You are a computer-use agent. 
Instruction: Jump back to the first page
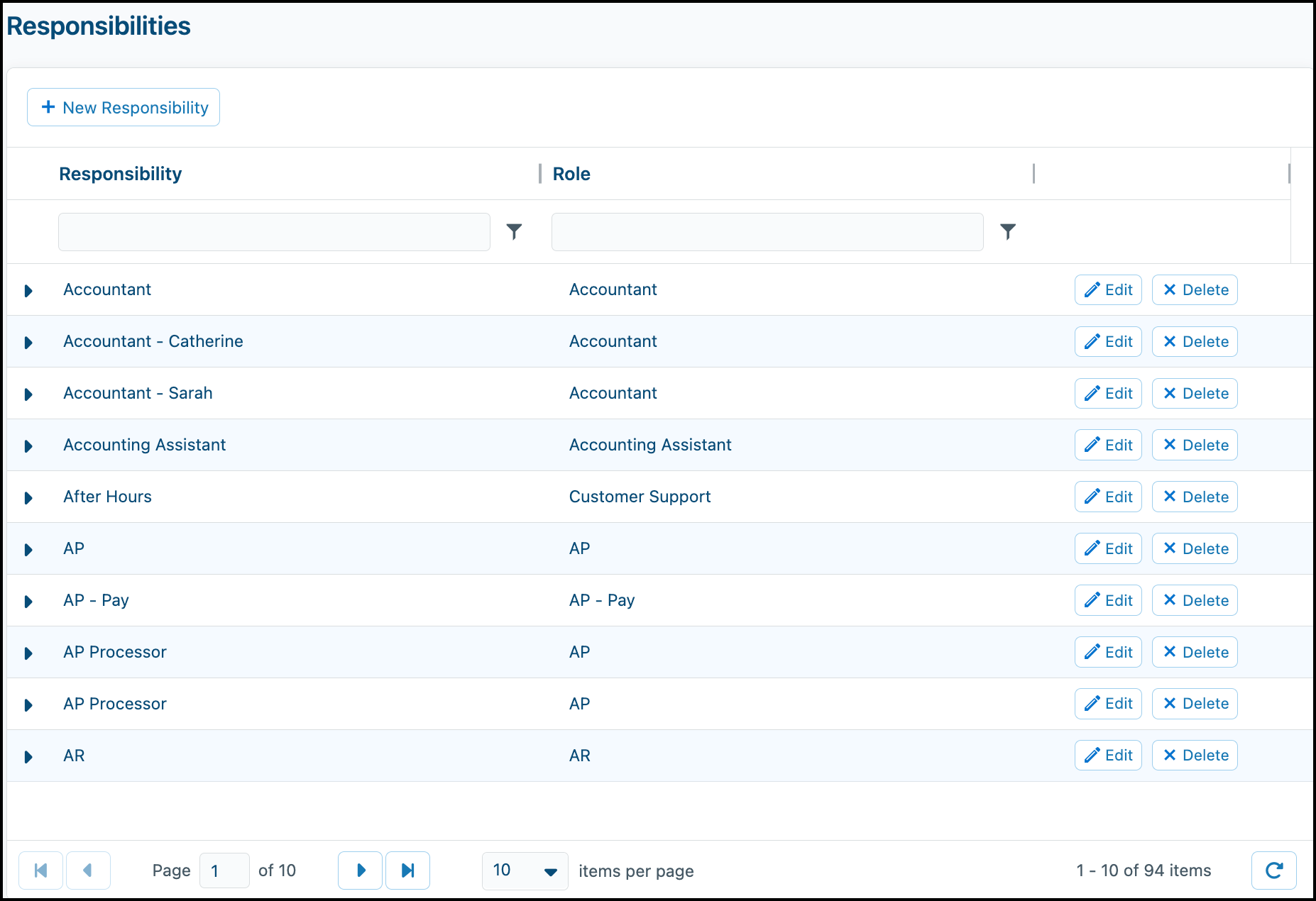tap(40, 870)
